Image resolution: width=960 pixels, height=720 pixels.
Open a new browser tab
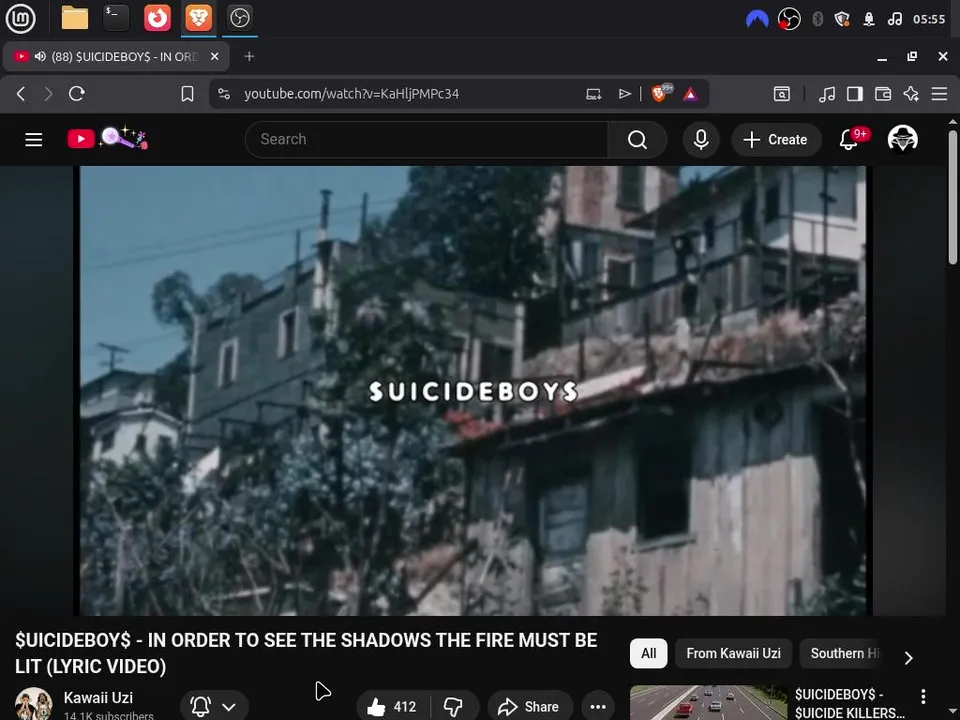point(249,56)
